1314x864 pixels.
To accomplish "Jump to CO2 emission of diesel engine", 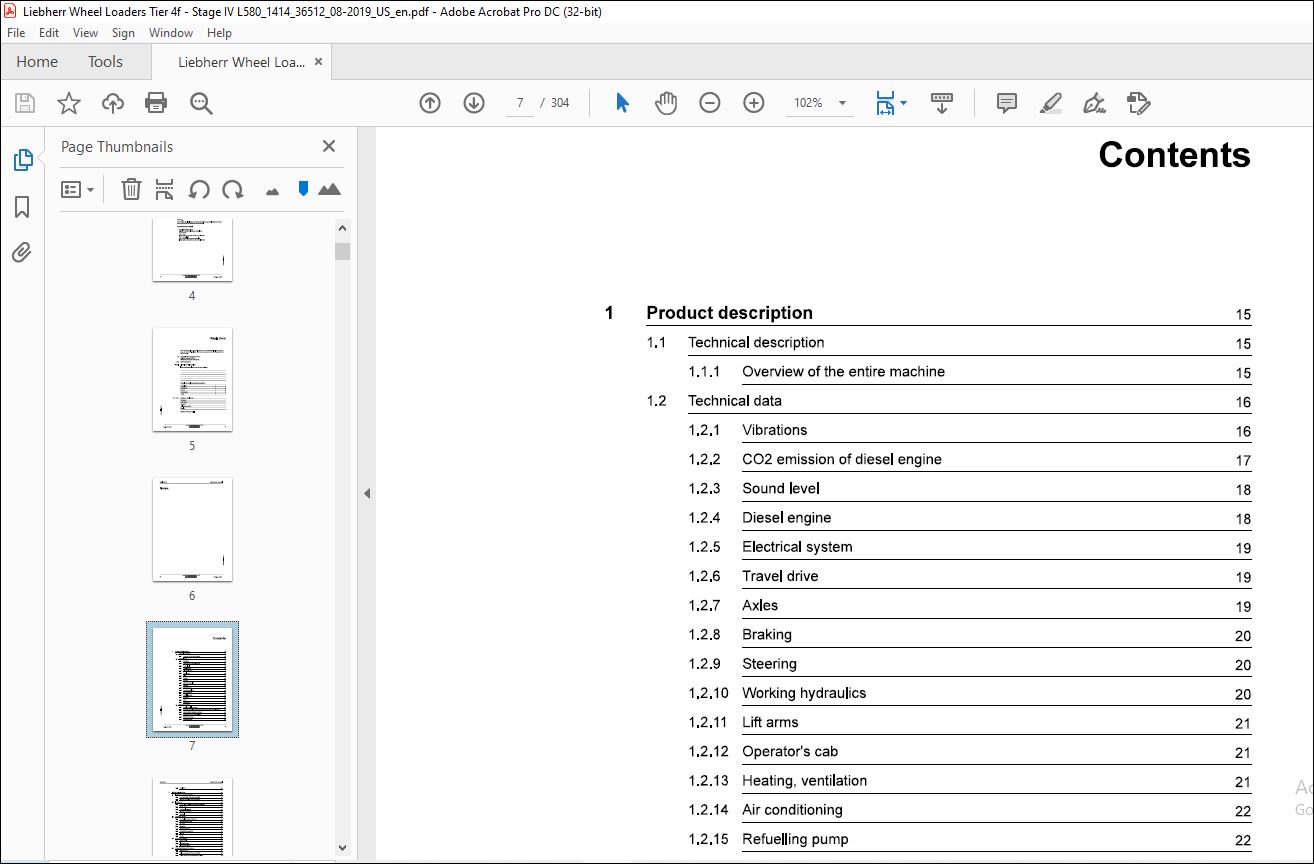I will (x=842, y=459).
